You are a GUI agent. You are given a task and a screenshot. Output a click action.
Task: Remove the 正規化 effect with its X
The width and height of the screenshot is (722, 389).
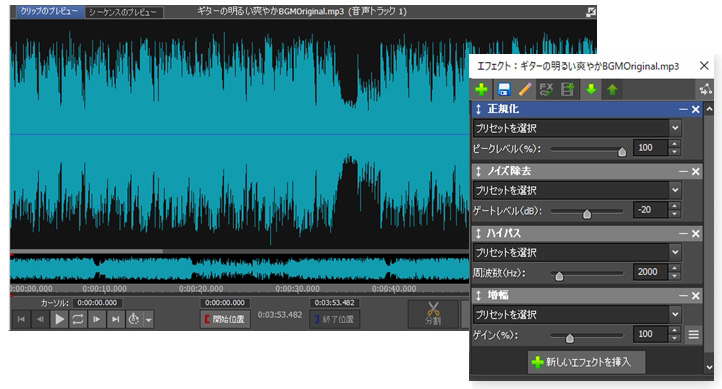point(695,109)
